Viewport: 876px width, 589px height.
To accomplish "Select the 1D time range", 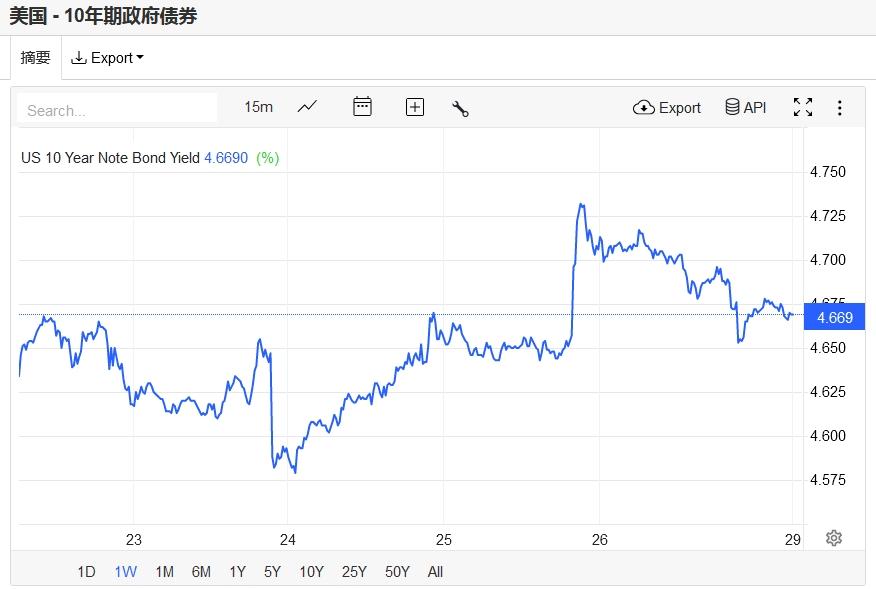I will [x=87, y=572].
